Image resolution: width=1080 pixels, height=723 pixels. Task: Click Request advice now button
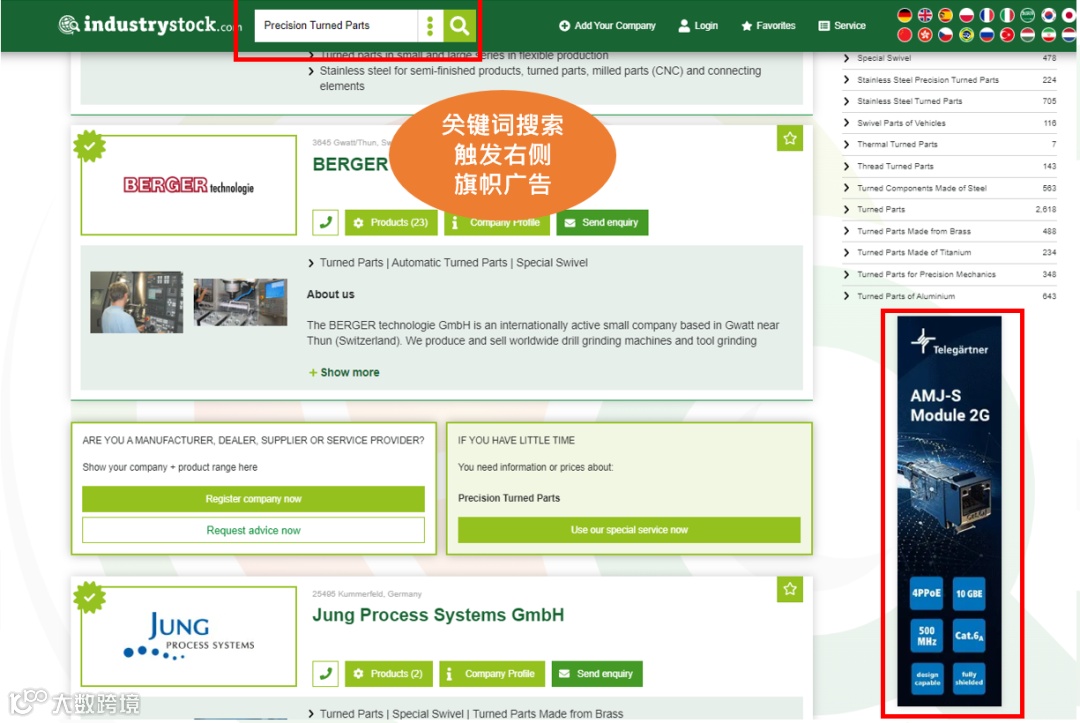253,530
